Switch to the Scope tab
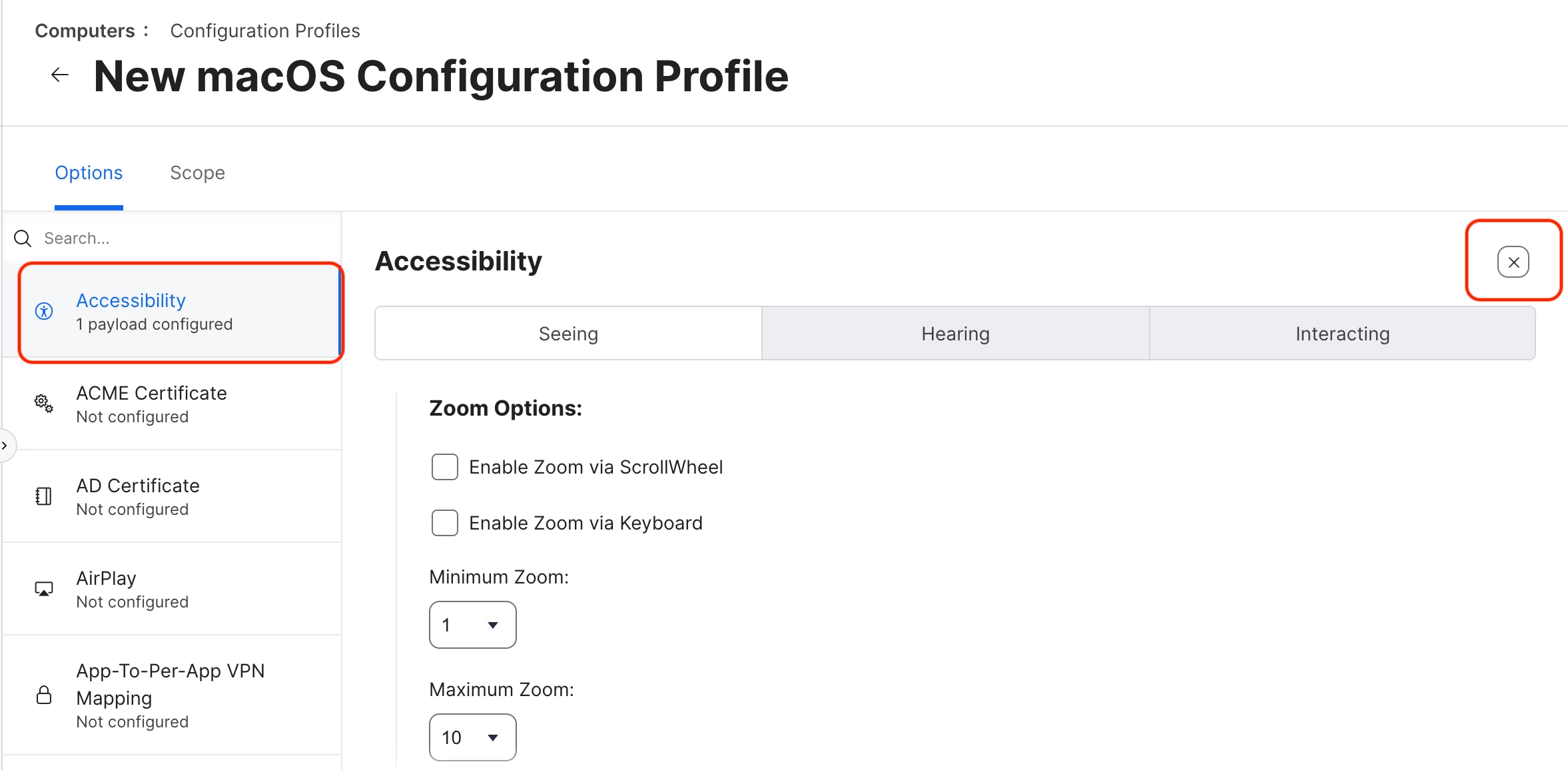This screenshot has width=1568, height=770. pos(197,173)
